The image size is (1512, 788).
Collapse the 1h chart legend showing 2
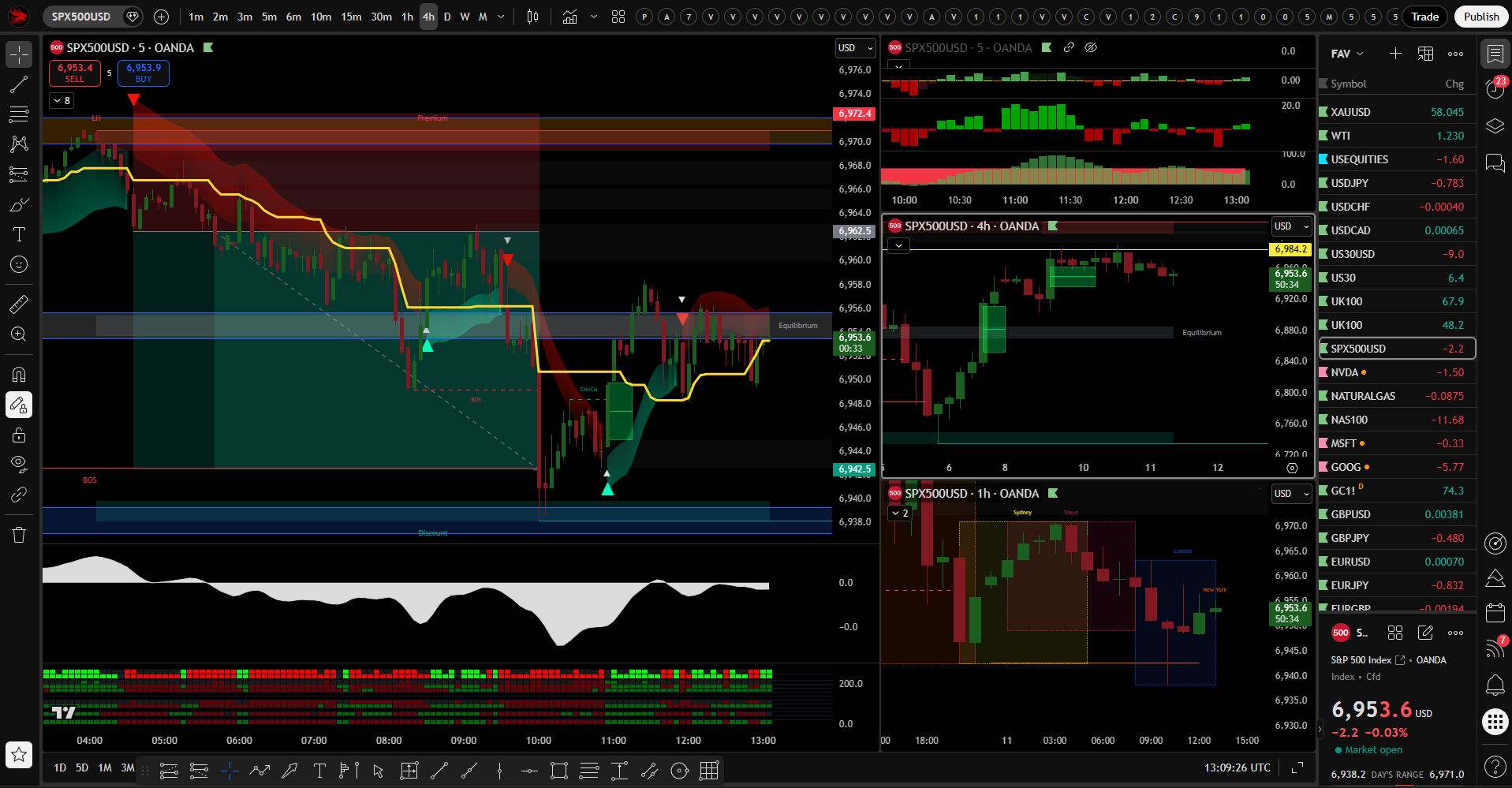(x=900, y=513)
